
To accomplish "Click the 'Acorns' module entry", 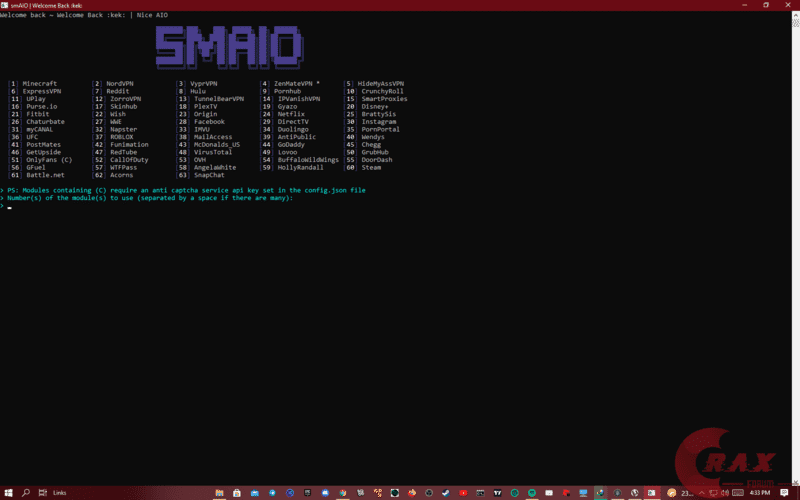I will [121, 176].
